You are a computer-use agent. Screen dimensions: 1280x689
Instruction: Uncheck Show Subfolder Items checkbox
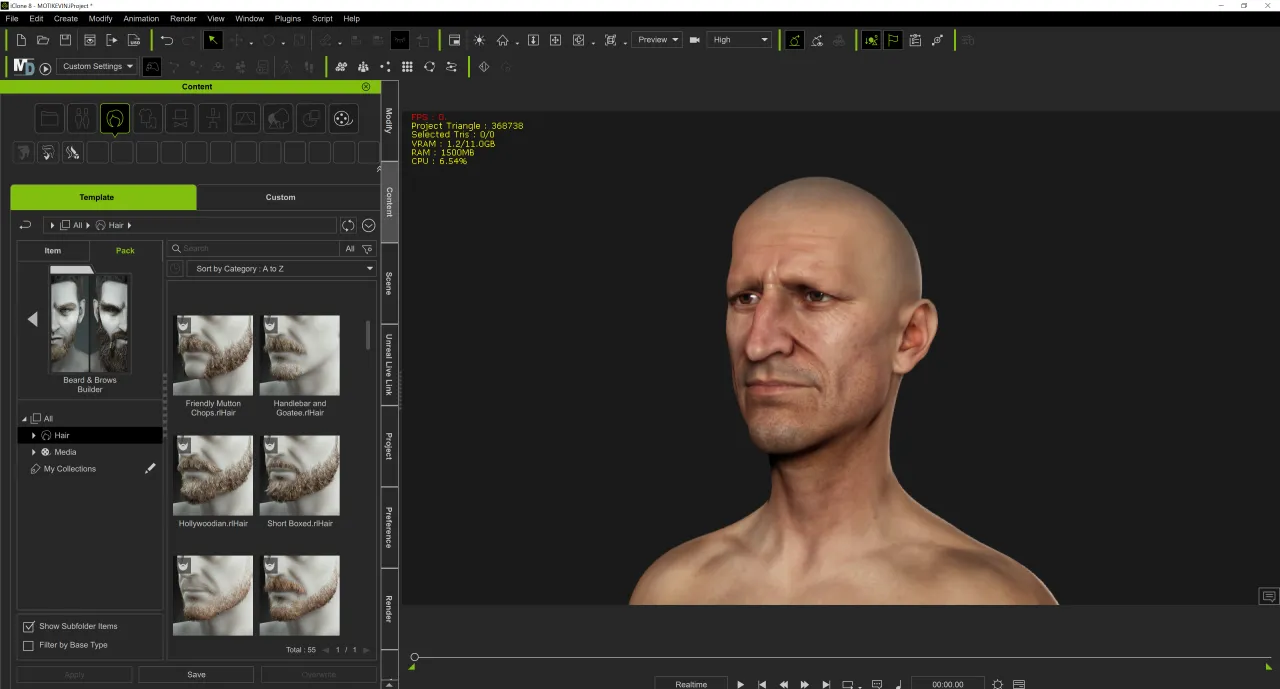click(x=28, y=626)
